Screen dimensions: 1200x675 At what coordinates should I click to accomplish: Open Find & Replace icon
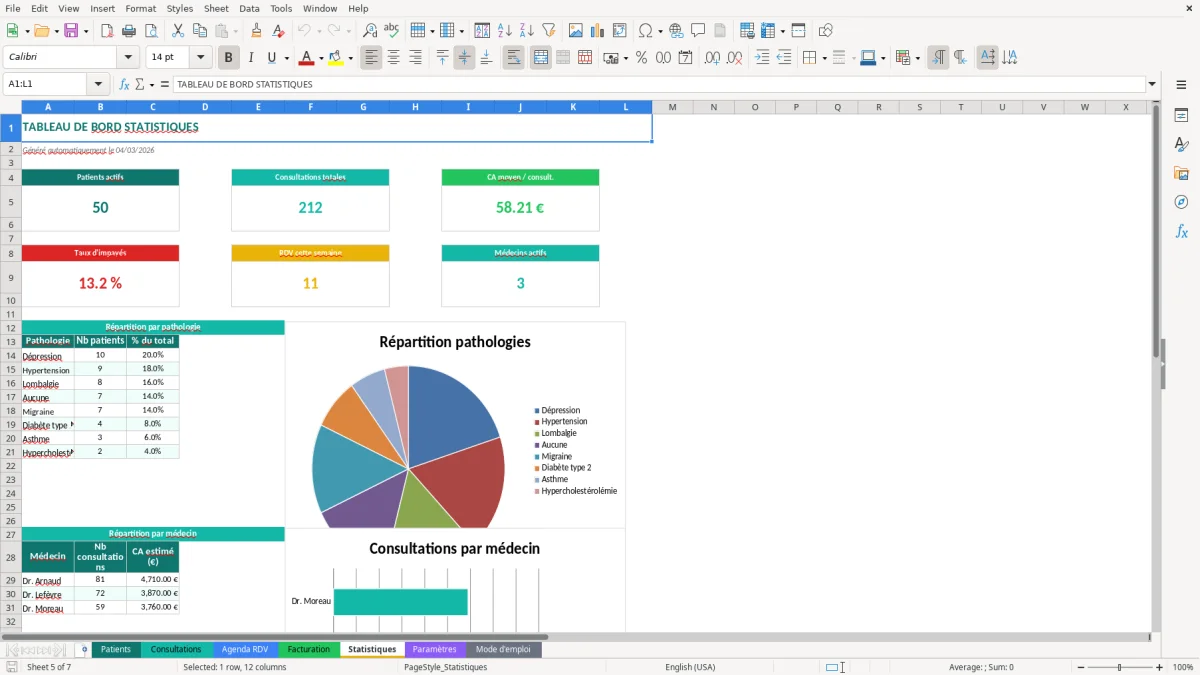point(370,31)
